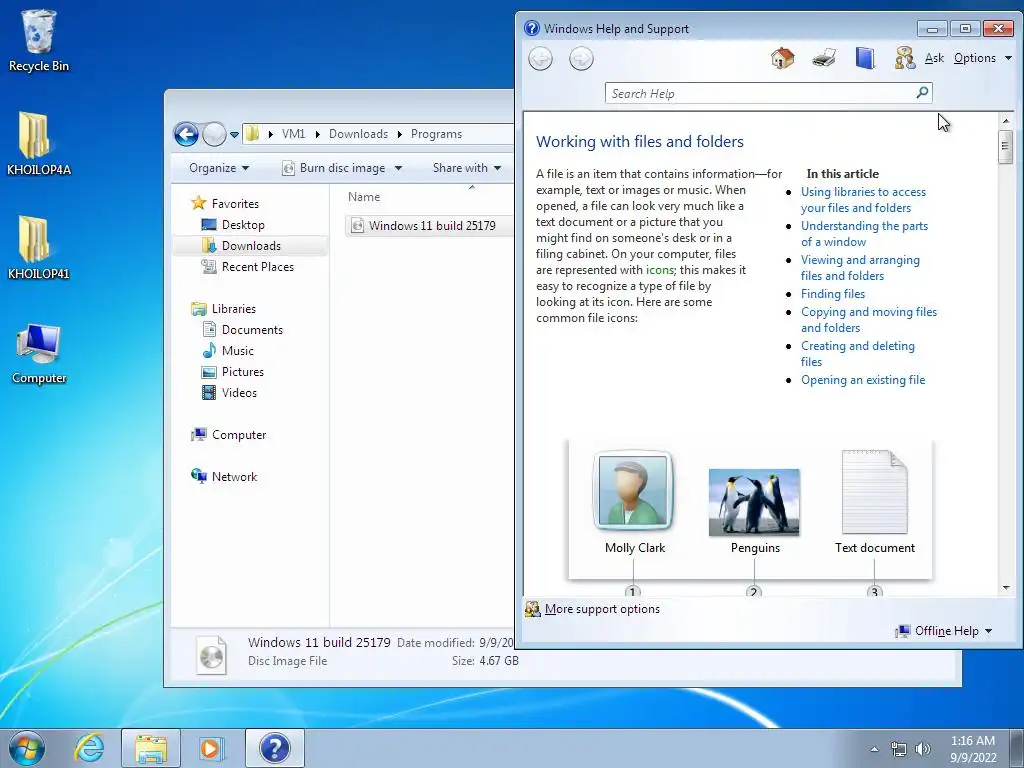Screen dimensions: 1024x768
Task: Click Molly Clark contact picture
Action: (x=633, y=490)
